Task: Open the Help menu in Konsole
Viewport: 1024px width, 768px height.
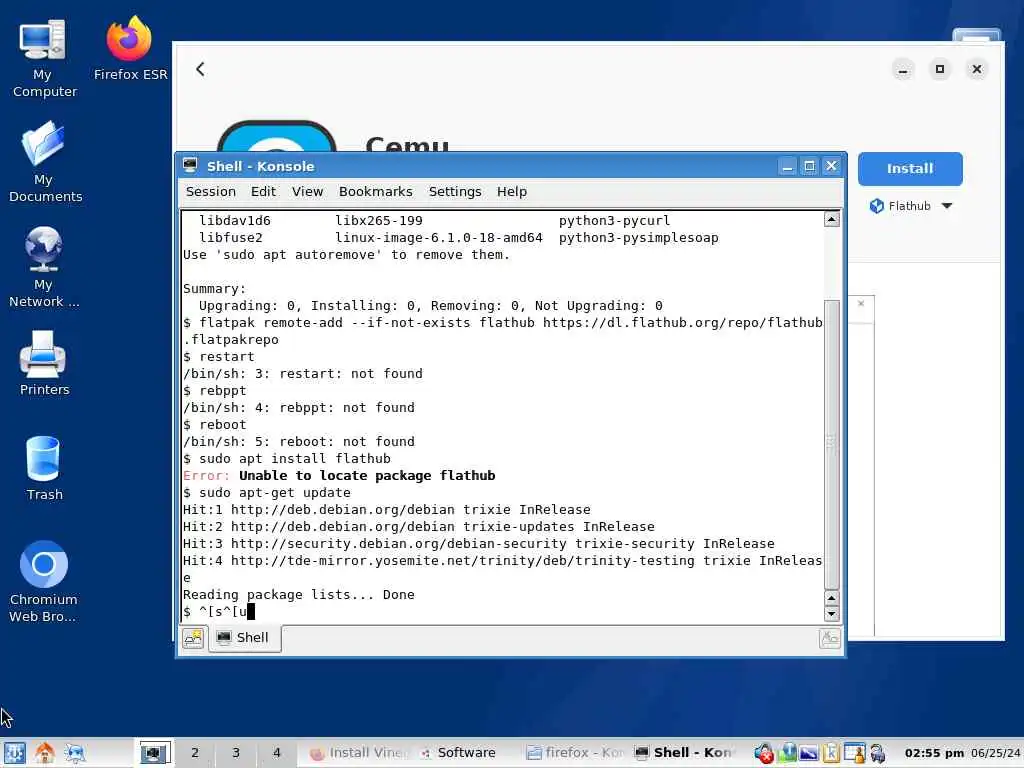Action: click(x=511, y=192)
